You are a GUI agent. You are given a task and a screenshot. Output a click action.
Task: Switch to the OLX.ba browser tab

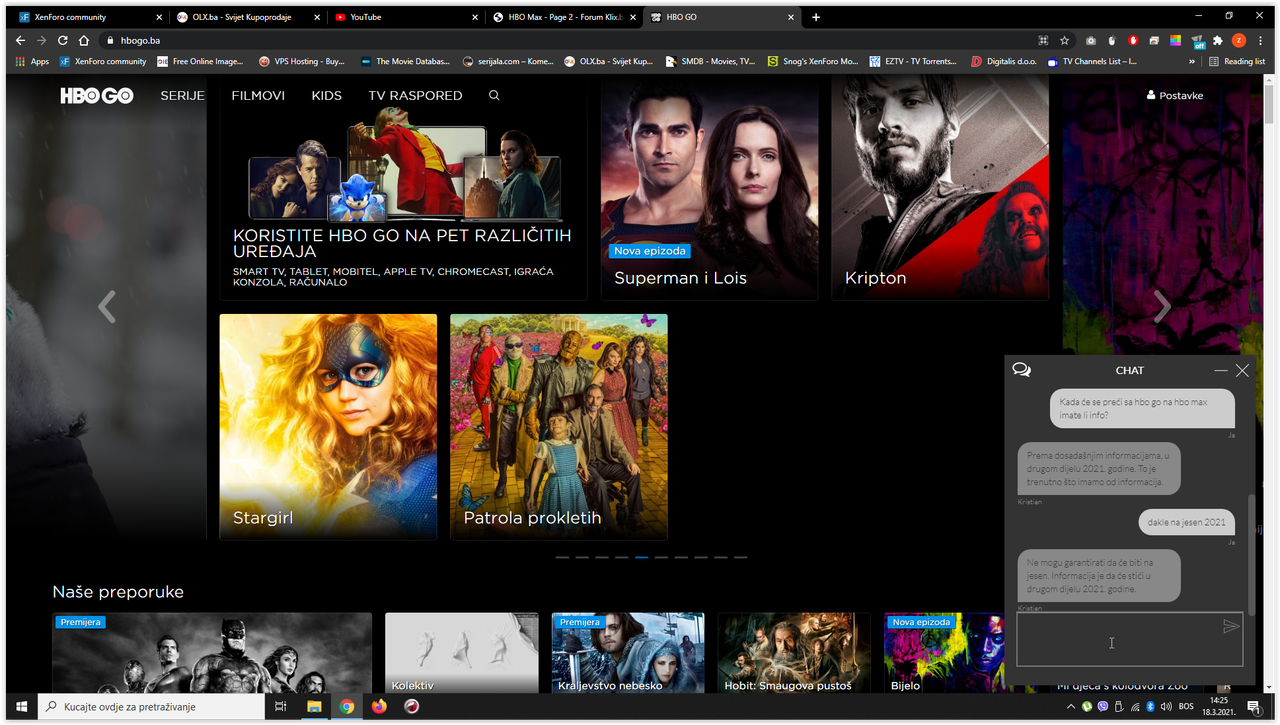(x=246, y=17)
